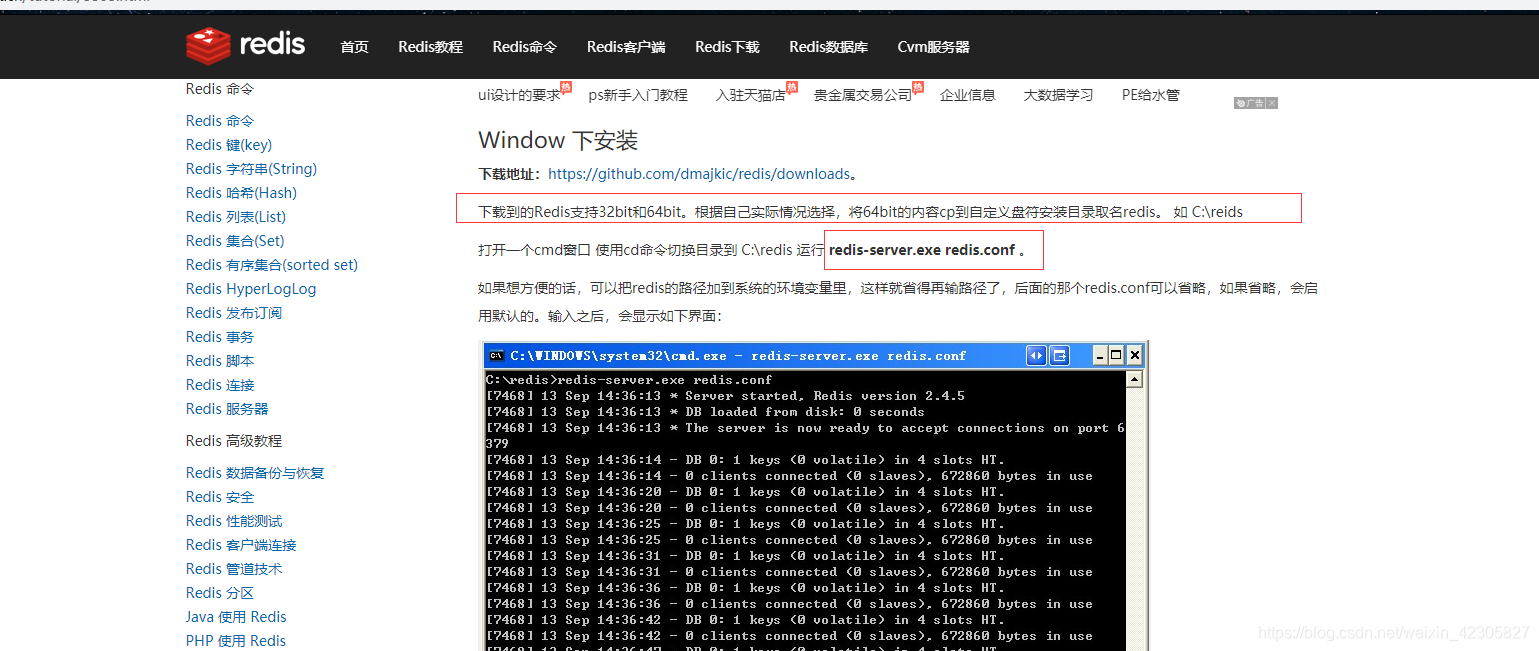Open sidebar link Redis 有序集合(sorted set)
The height and width of the screenshot is (651, 1539).
tap(272, 265)
